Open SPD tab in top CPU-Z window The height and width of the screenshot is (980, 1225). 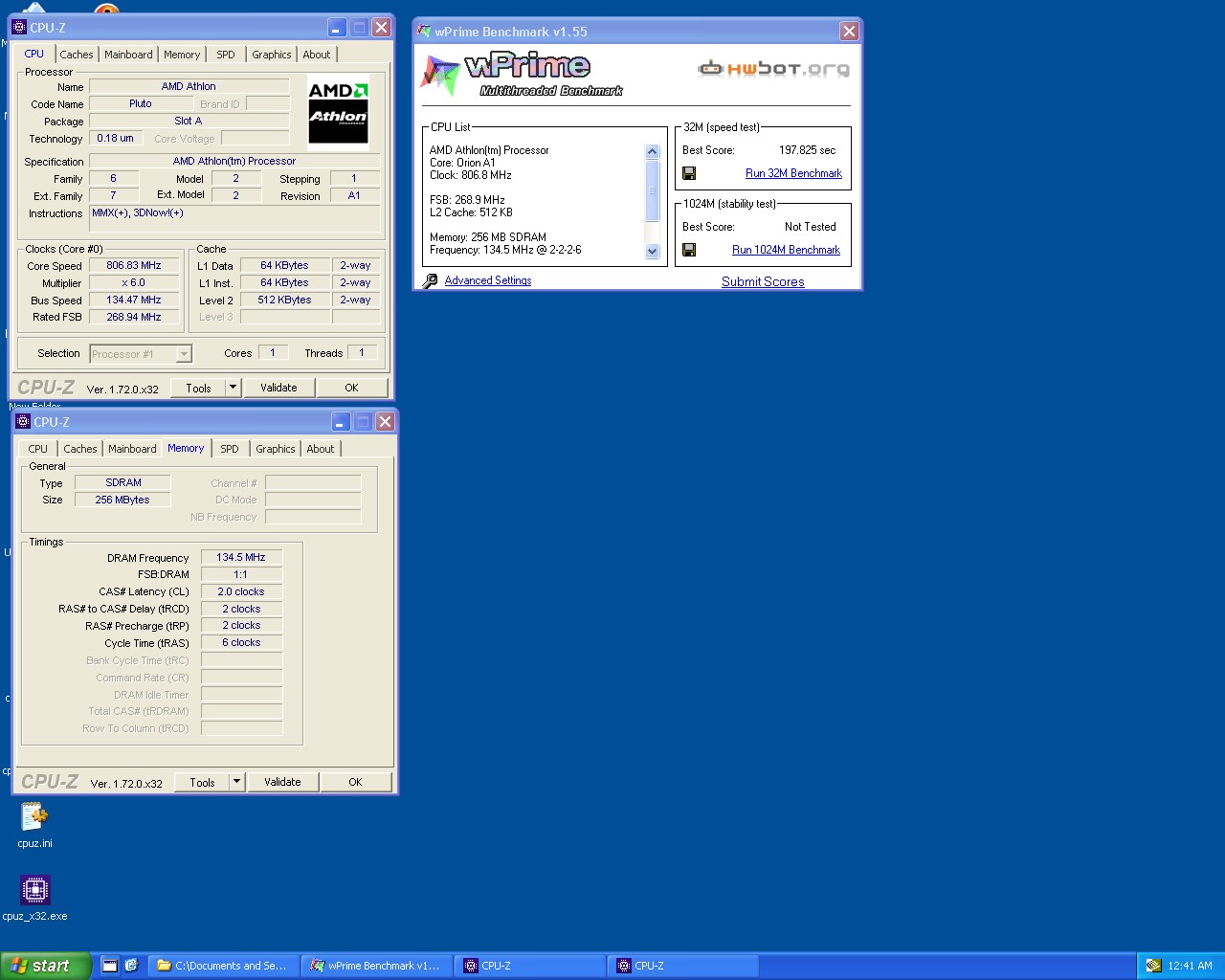tap(226, 55)
